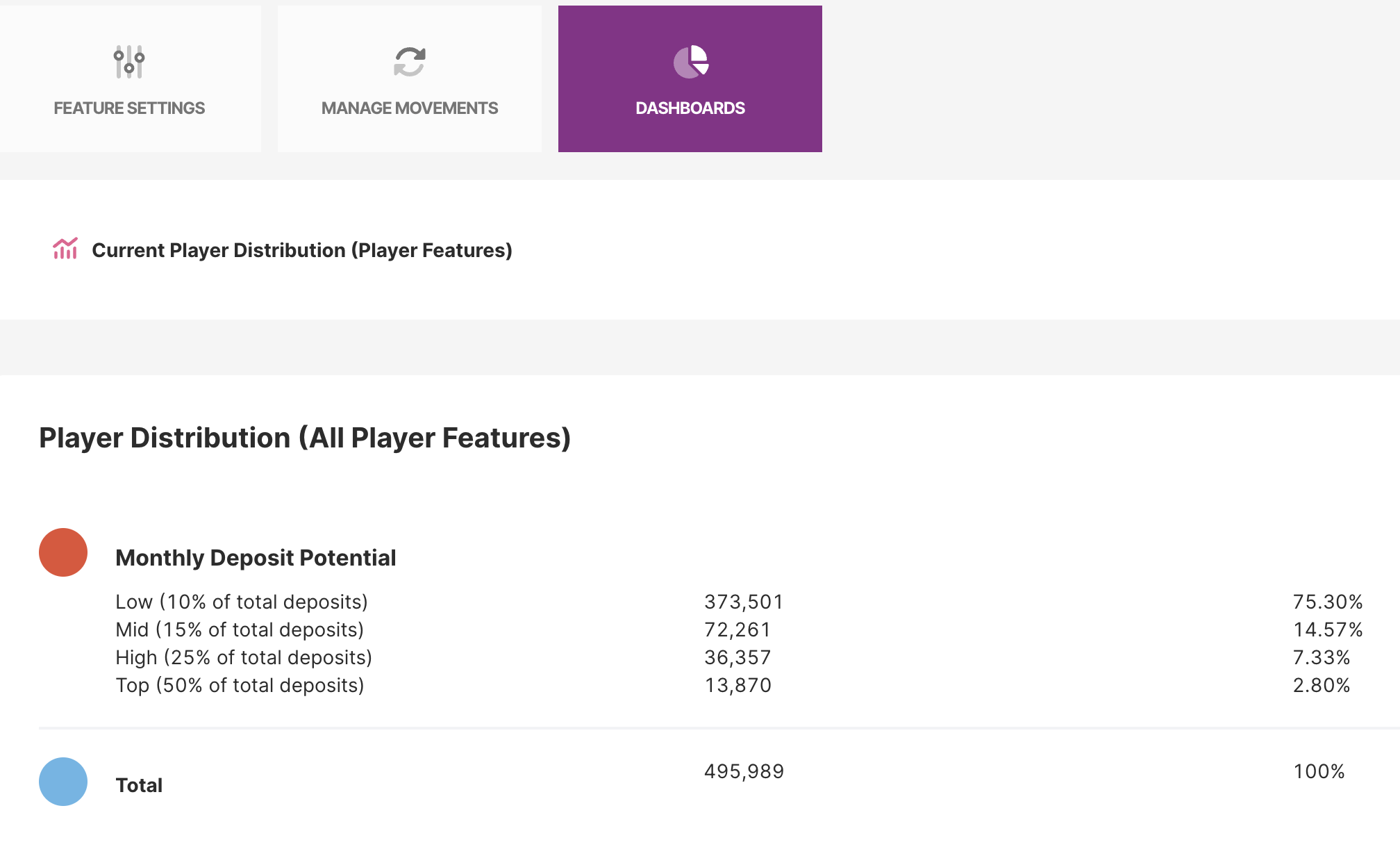Click the pink chart icon beside Current Player Distribution
The width and height of the screenshot is (1400, 856).
point(65,249)
